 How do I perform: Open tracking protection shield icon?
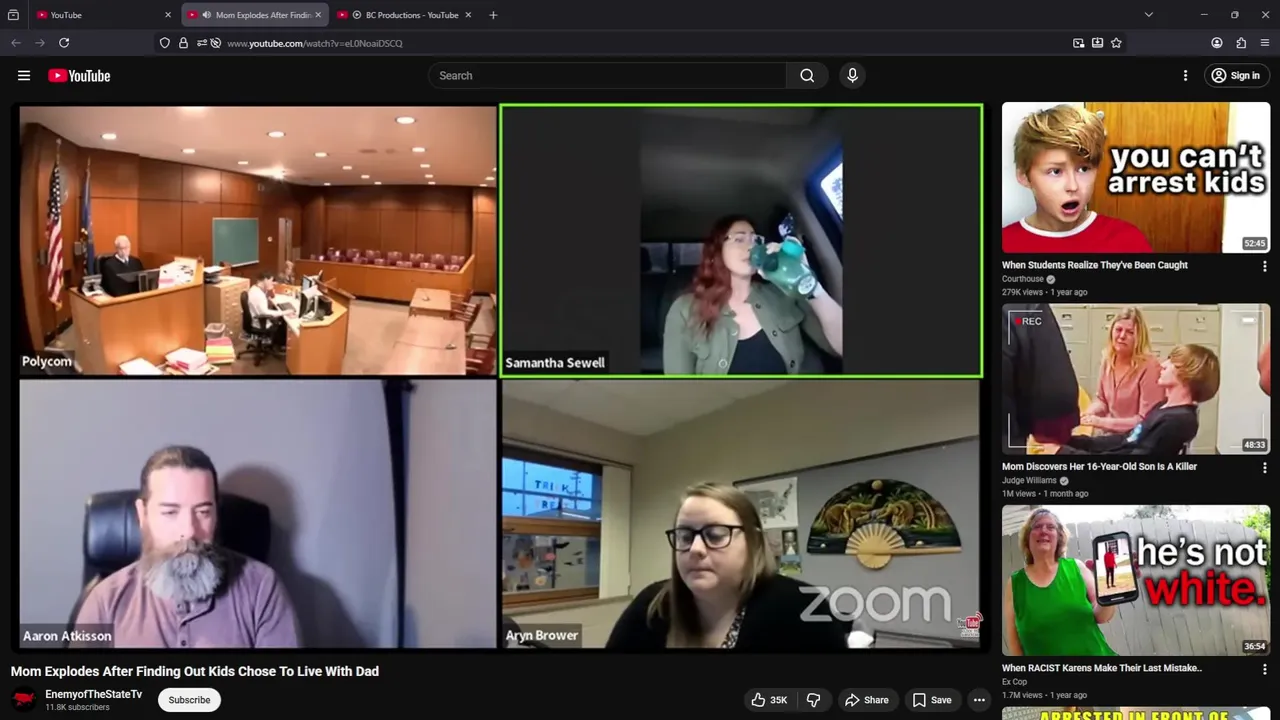(x=165, y=43)
